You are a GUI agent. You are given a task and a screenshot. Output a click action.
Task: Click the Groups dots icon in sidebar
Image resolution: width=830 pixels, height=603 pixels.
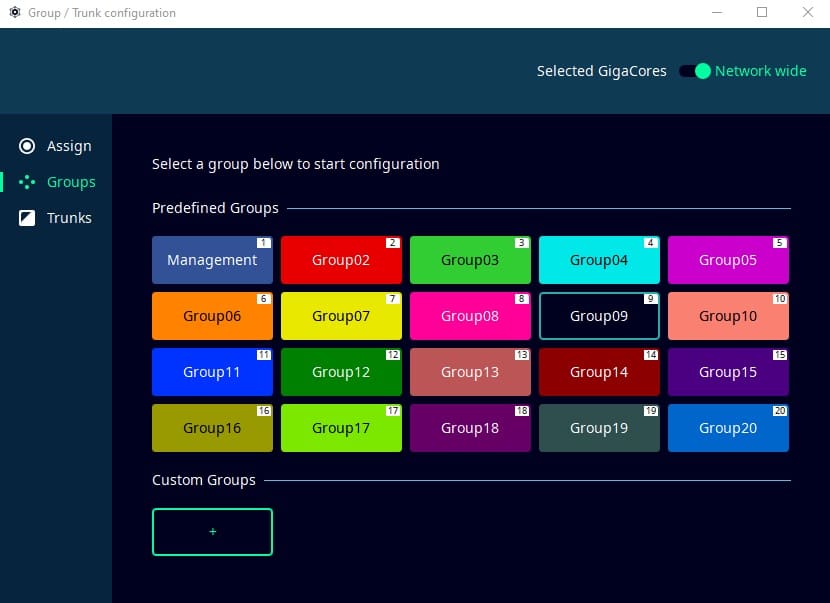pos(28,182)
